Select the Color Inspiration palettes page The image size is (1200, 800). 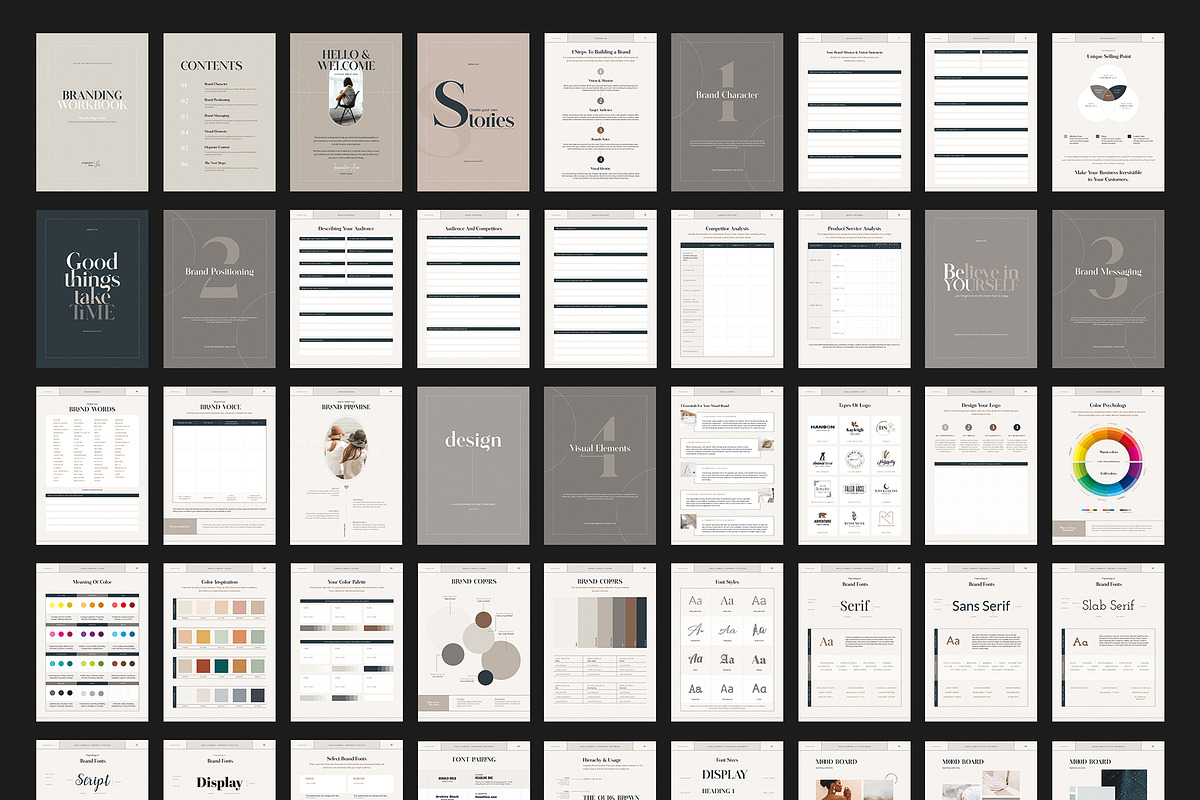pos(220,642)
